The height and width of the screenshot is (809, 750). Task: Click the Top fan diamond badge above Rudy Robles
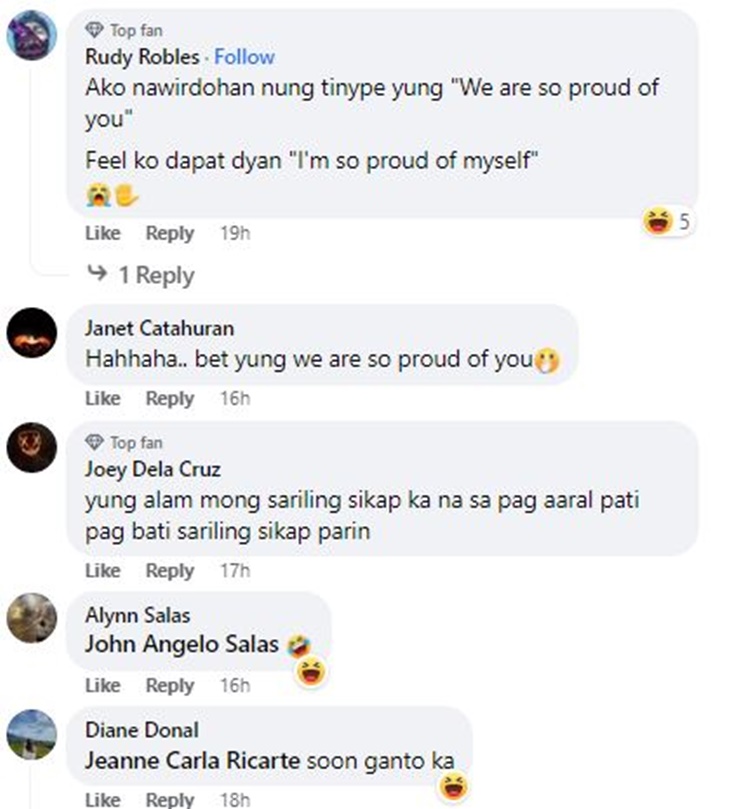95,31
